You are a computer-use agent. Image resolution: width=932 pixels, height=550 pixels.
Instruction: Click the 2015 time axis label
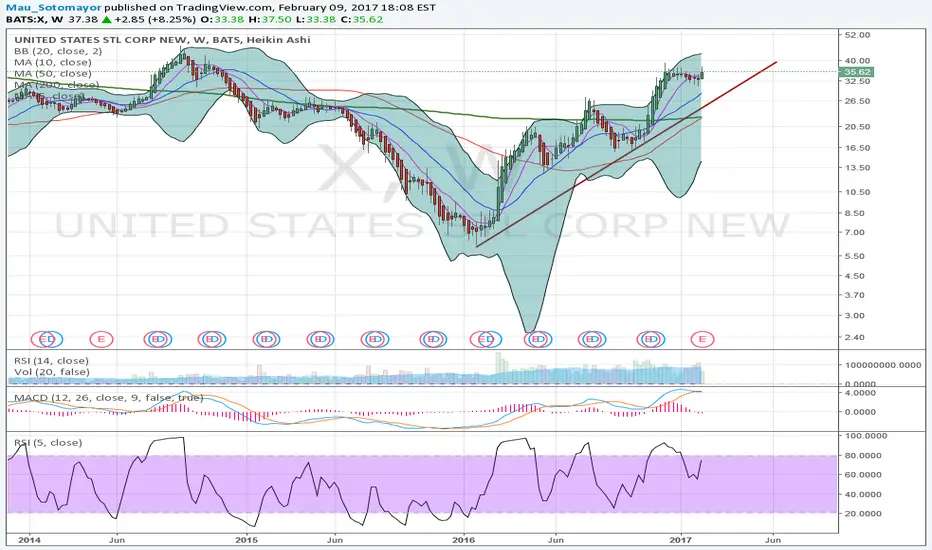[x=246, y=540]
